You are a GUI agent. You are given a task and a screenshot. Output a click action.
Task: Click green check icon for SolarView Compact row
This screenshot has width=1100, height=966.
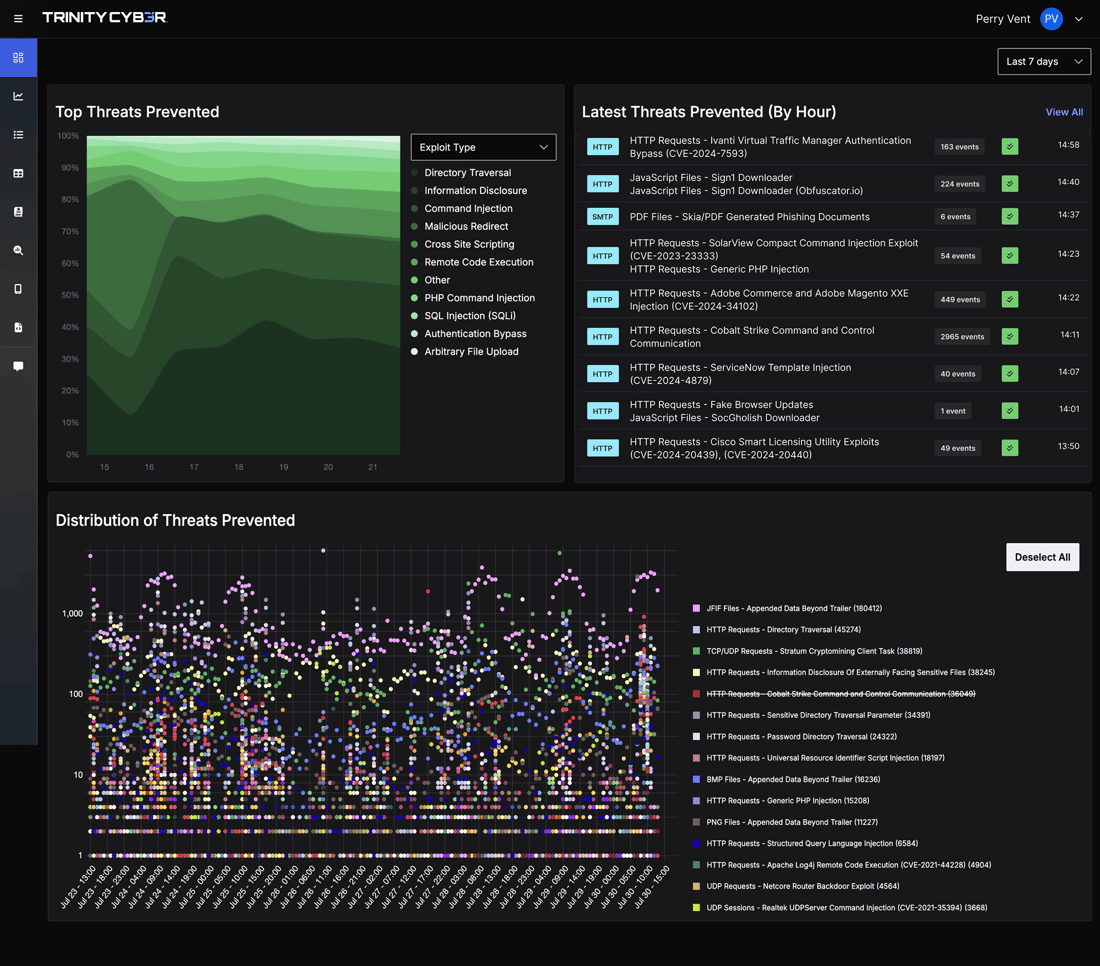[1010, 256]
